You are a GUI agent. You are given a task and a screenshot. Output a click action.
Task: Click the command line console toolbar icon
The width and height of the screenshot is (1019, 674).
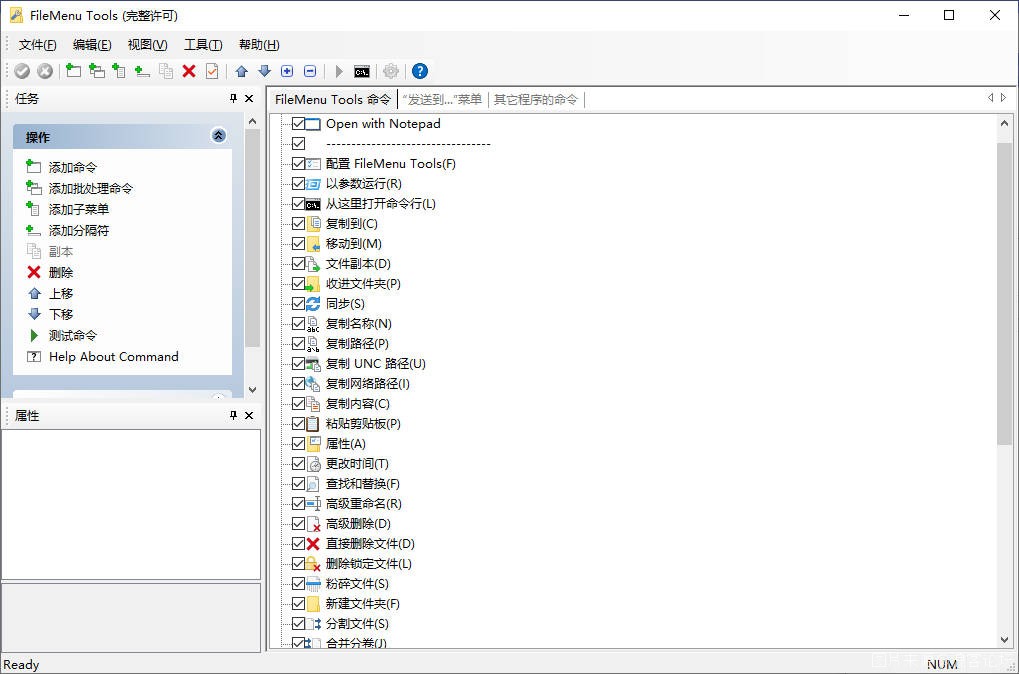click(x=362, y=71)
